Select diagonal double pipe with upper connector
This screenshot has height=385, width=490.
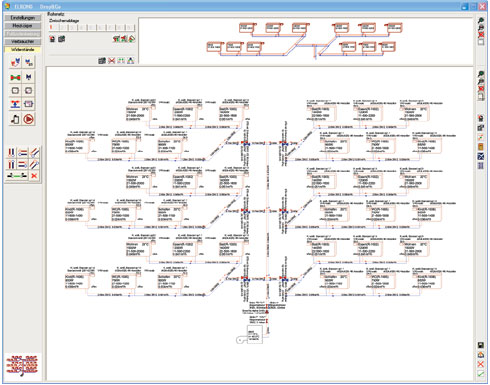point(34,164)
